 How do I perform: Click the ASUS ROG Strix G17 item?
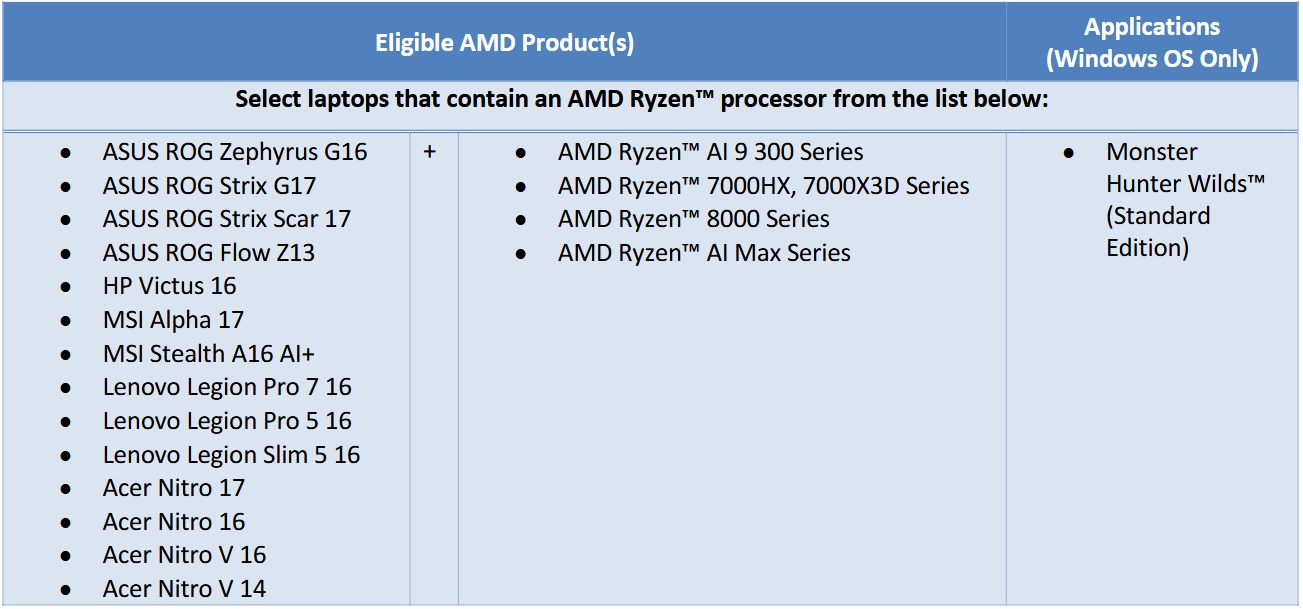209,186
